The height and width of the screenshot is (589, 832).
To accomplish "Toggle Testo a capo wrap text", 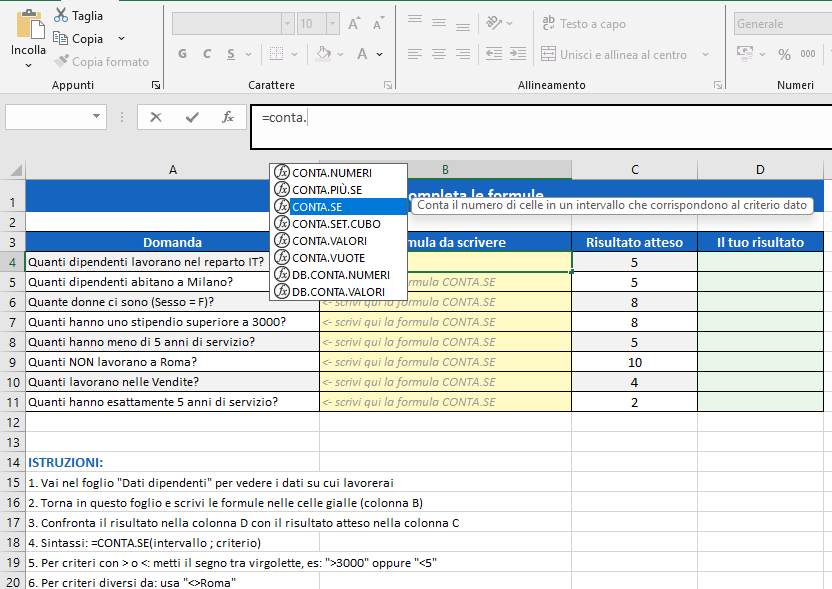I will click(584, 23).
